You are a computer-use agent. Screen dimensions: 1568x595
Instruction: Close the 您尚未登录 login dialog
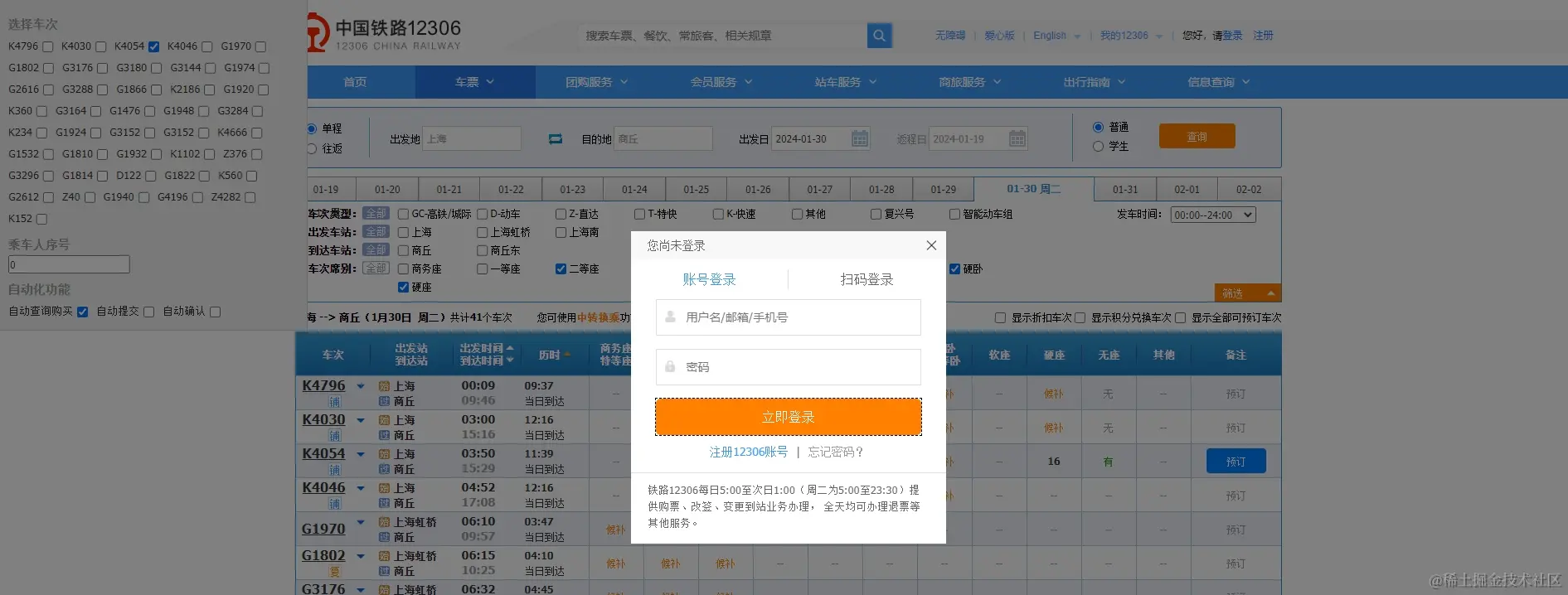click(931, 245)
